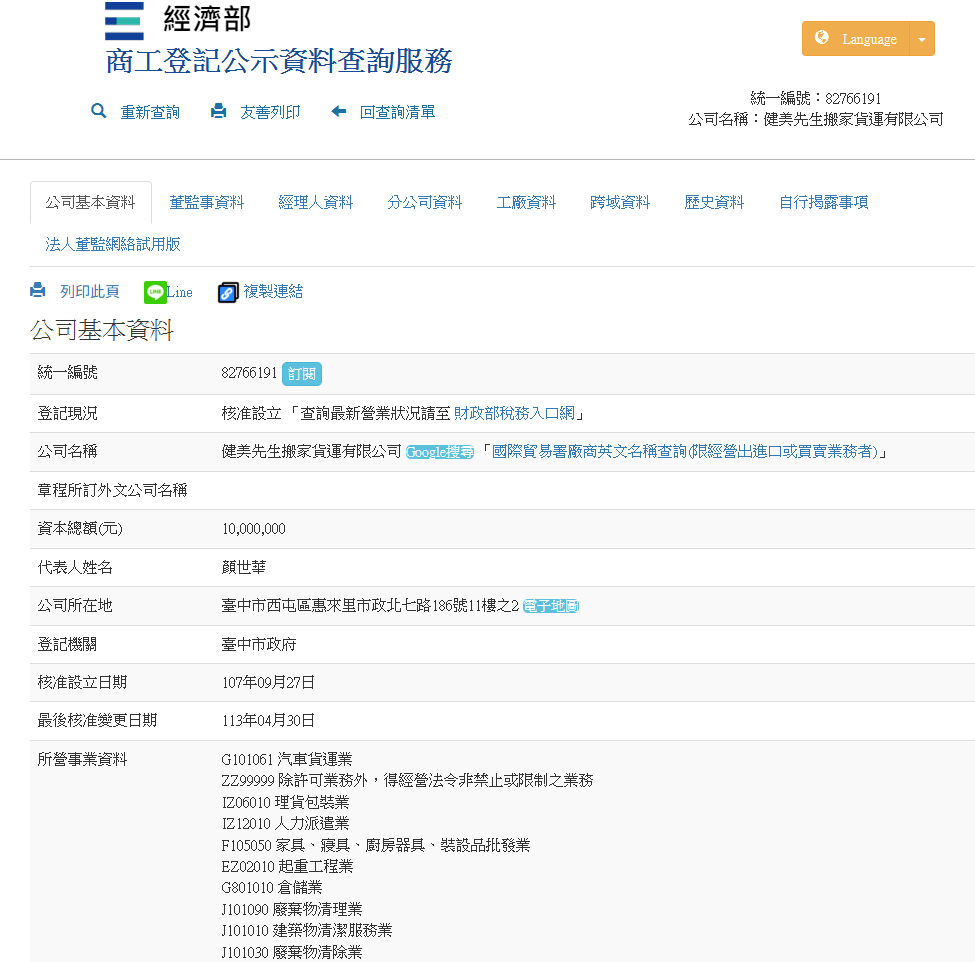Viewport: 975px width, 962px height.
Task: Switch to the 董監事資料 tab
Action: tap(207, 202)
